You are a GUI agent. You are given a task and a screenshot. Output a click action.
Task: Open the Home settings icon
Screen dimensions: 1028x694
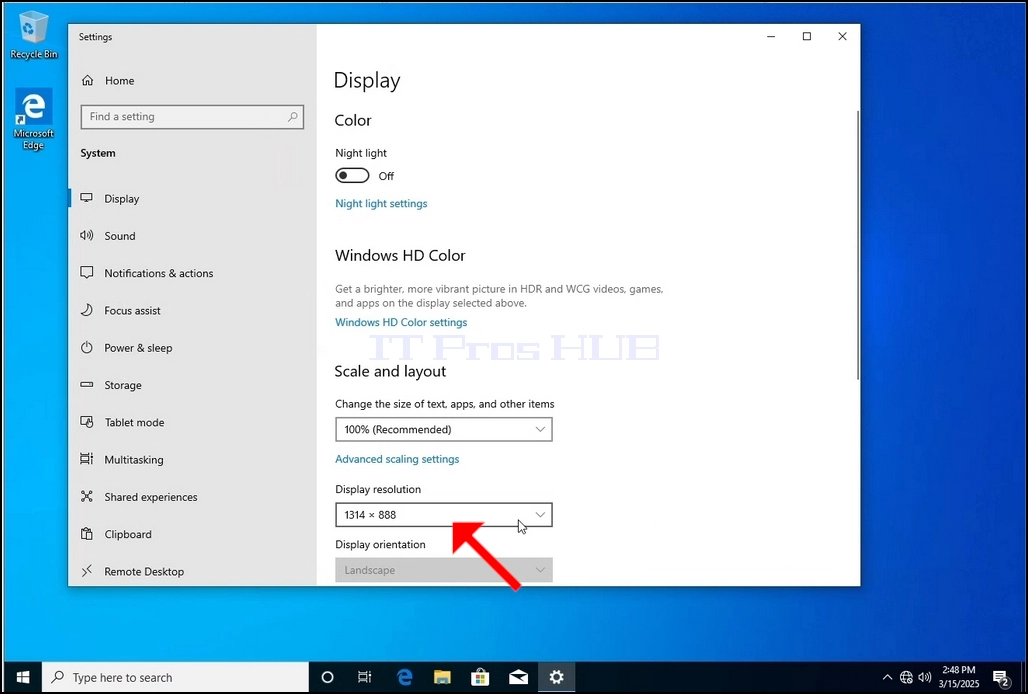pyautogui.click(x=87, y=81)
